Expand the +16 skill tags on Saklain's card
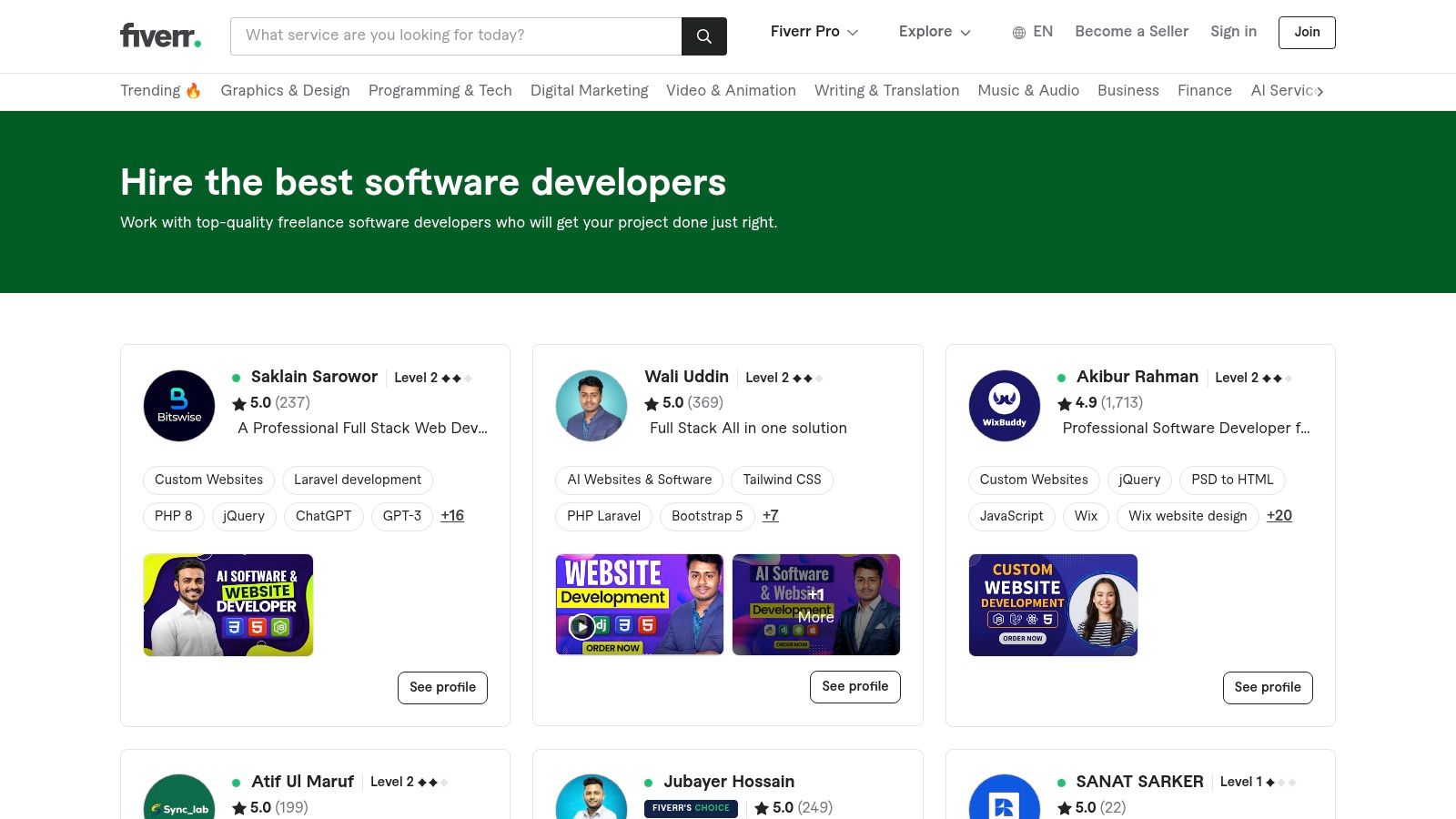This screenshot has width=1456, height=819. coord(452,516)
